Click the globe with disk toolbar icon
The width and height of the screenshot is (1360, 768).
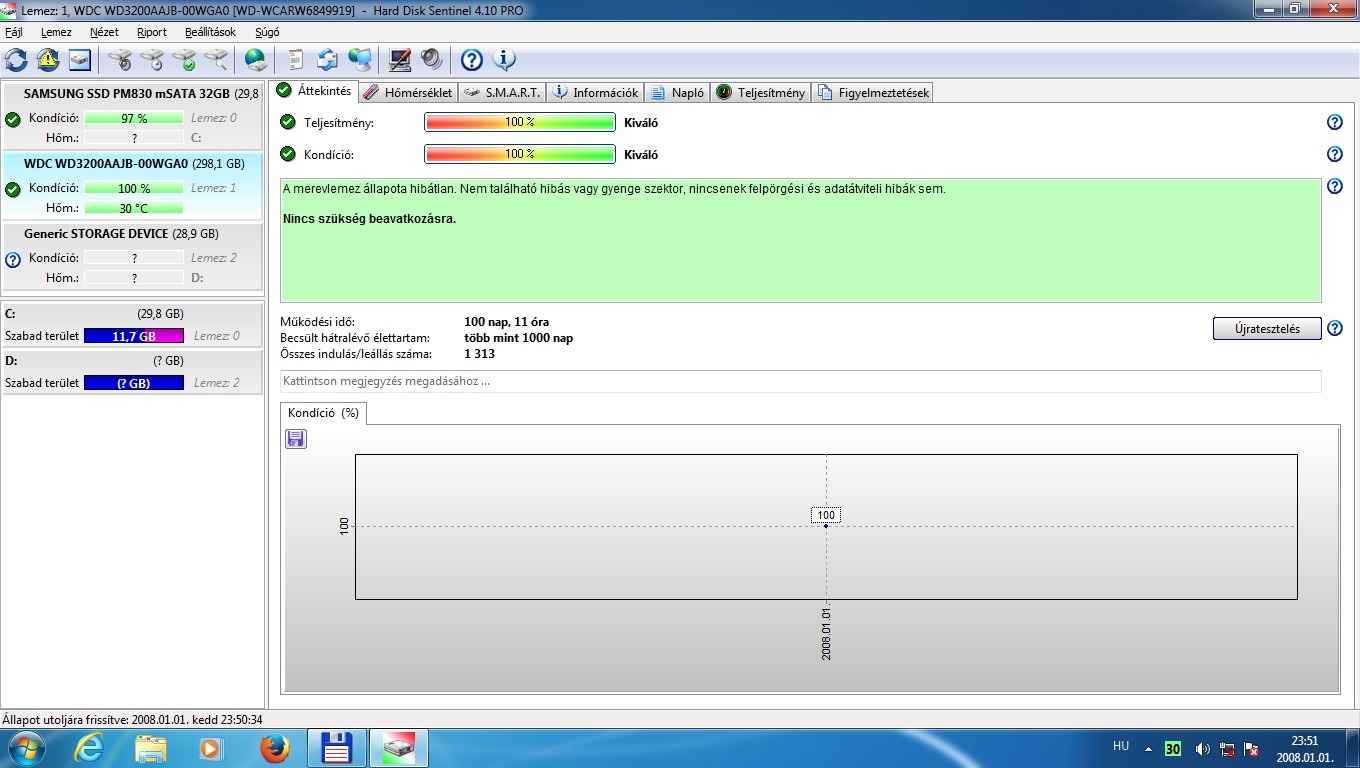[x=256, y=60]
